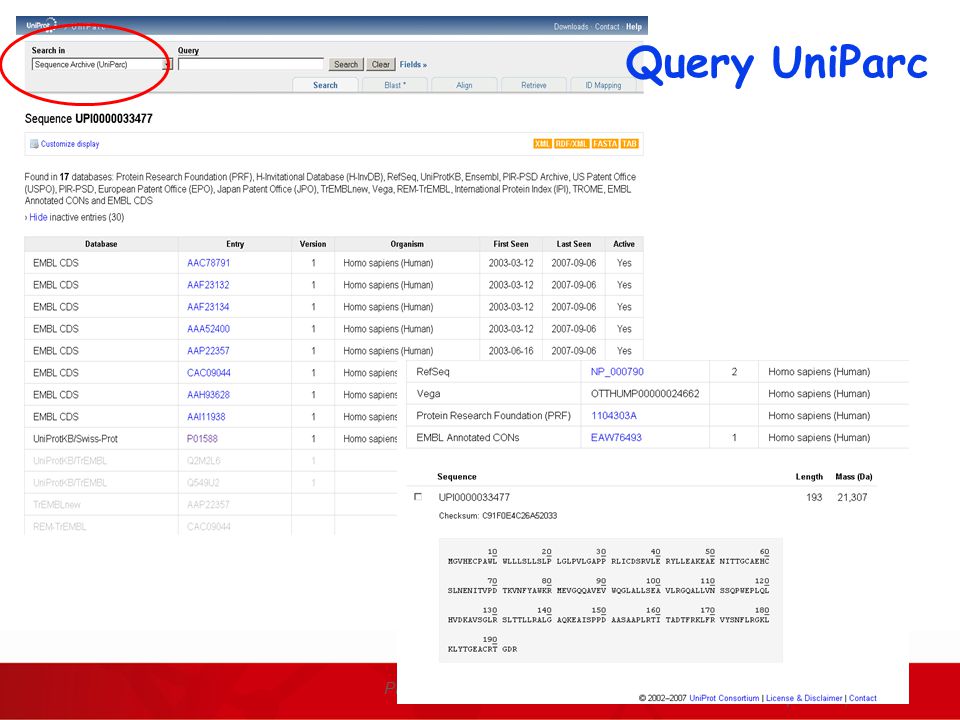Image resolution: width=960 pixels, height=720 pixels.
Task: Sort by the Active column header
Action: tap(624, 244)
